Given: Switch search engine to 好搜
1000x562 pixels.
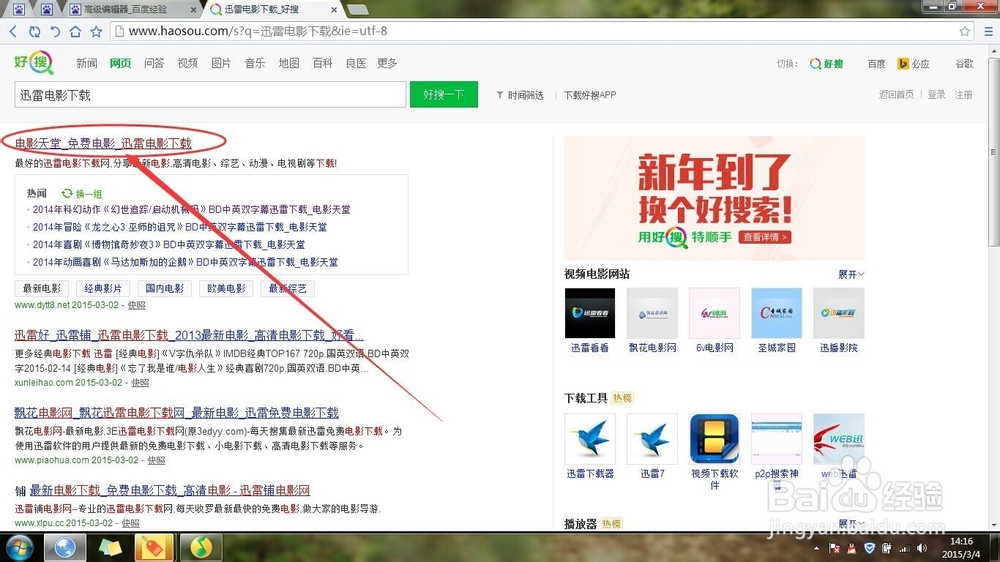Looking at the screenshot, I should tap(827, 64).
